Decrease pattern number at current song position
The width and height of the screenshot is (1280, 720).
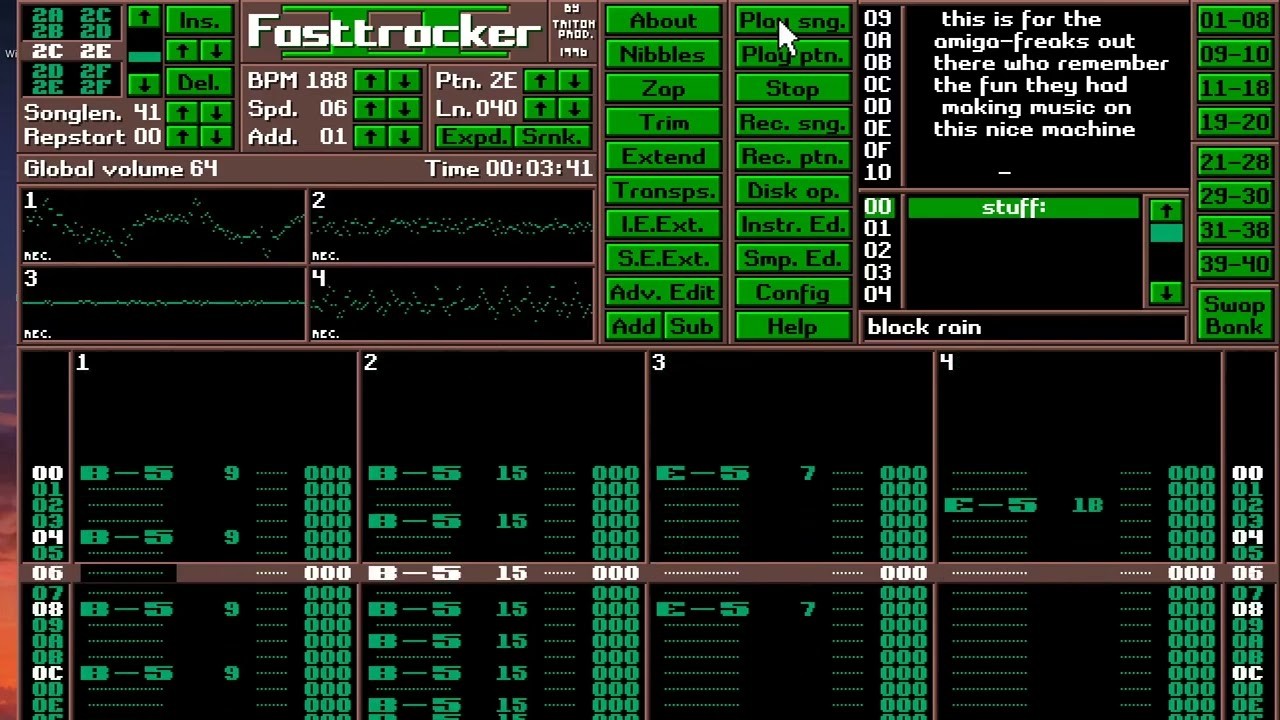[215, 50]
